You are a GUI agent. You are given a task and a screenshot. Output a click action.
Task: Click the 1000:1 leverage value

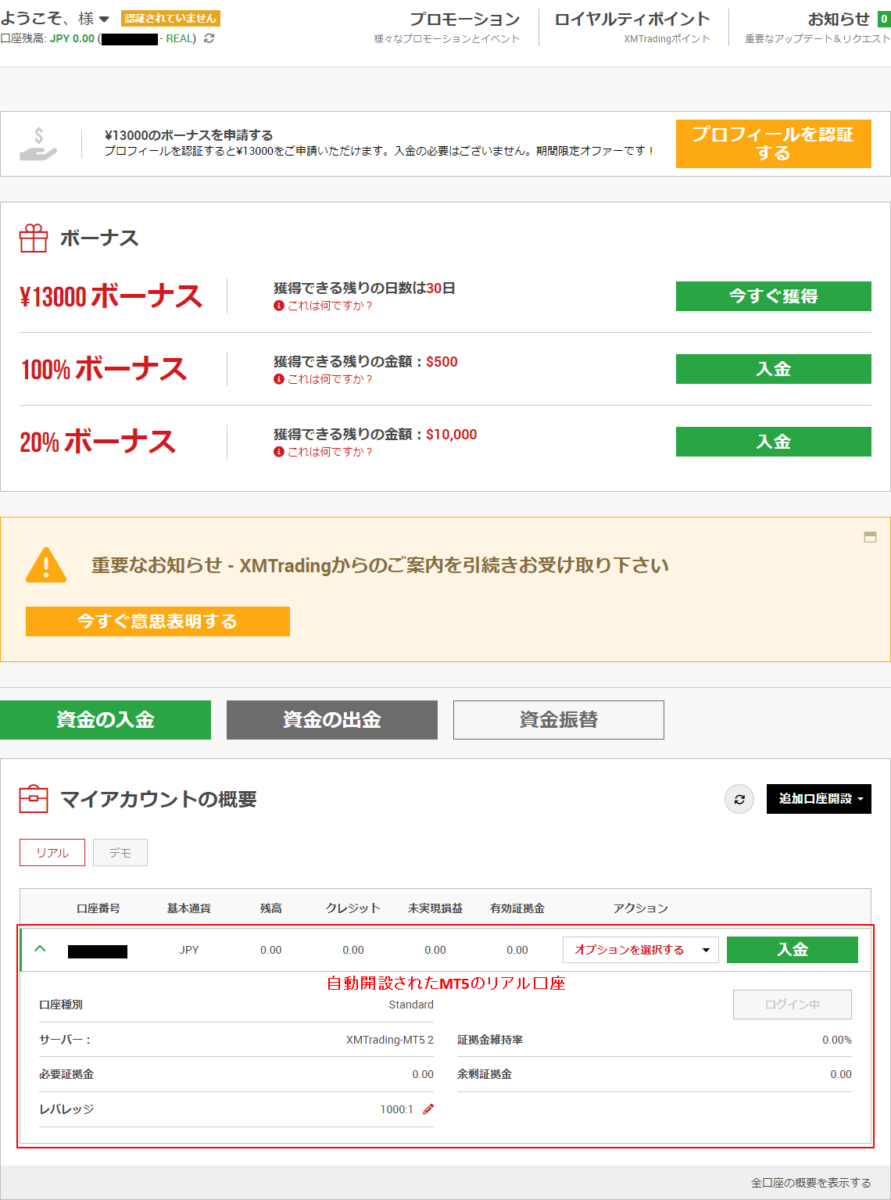[397, 1108]
